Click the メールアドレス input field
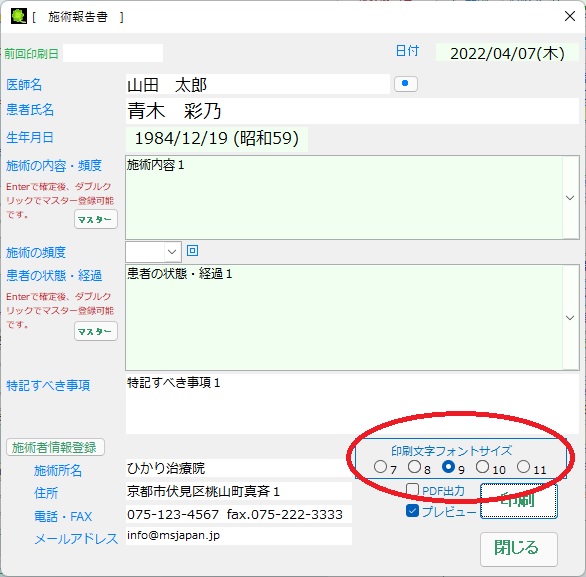The image size is (586, 577). (x=239, y=536)
